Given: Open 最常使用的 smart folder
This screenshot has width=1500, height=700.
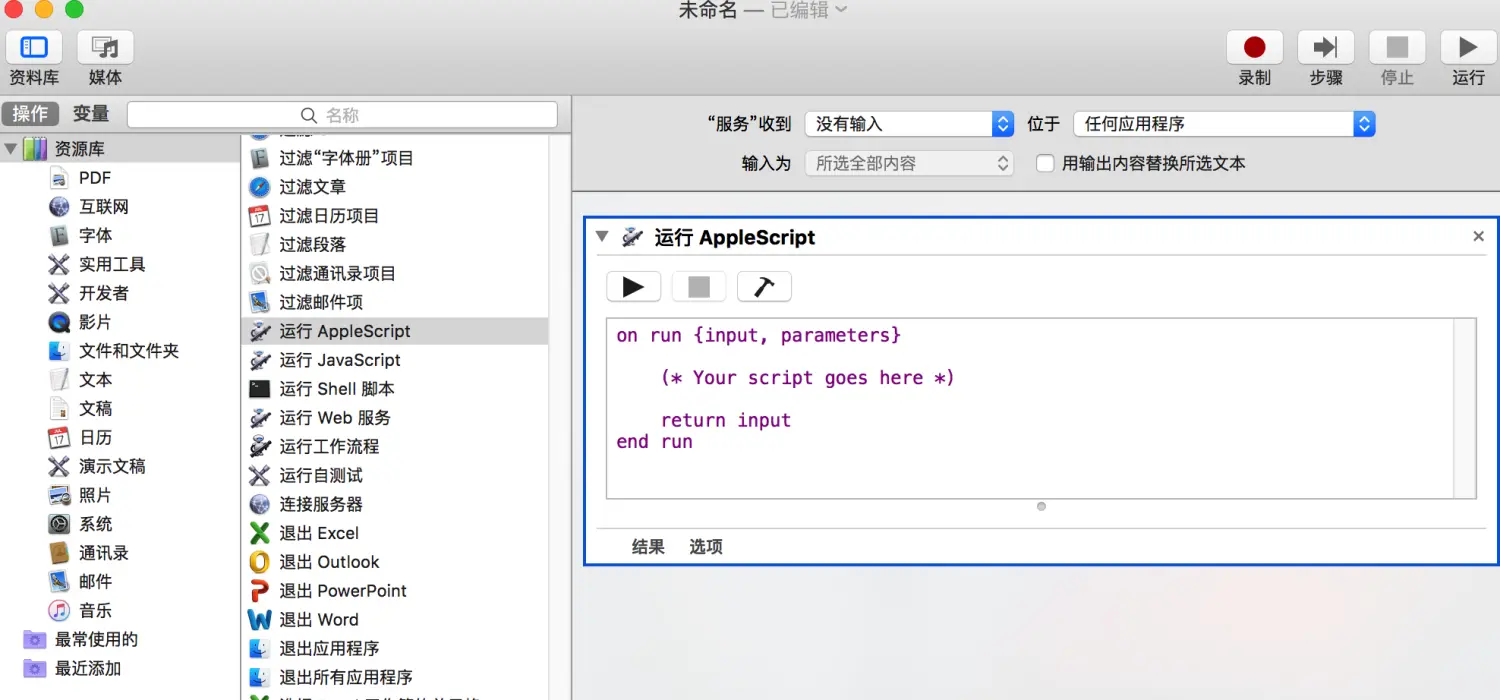Looking at the screenshot, I should [80, 640].
